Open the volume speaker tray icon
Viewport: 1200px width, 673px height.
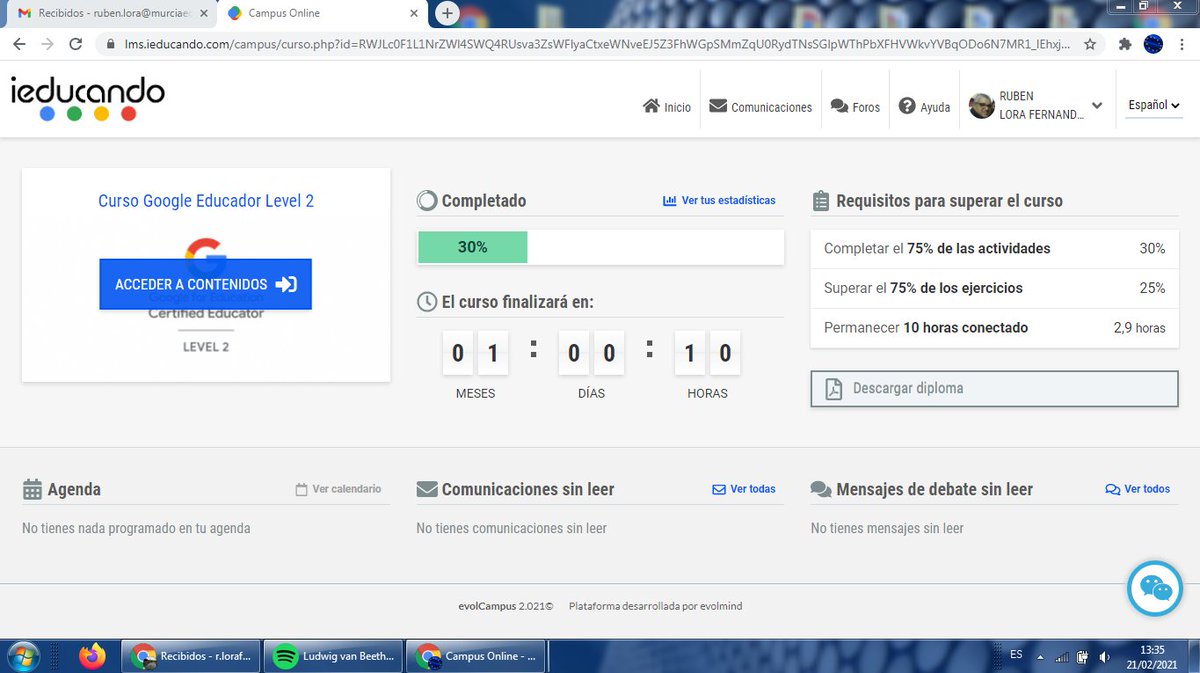click(x=1103, y=657)
